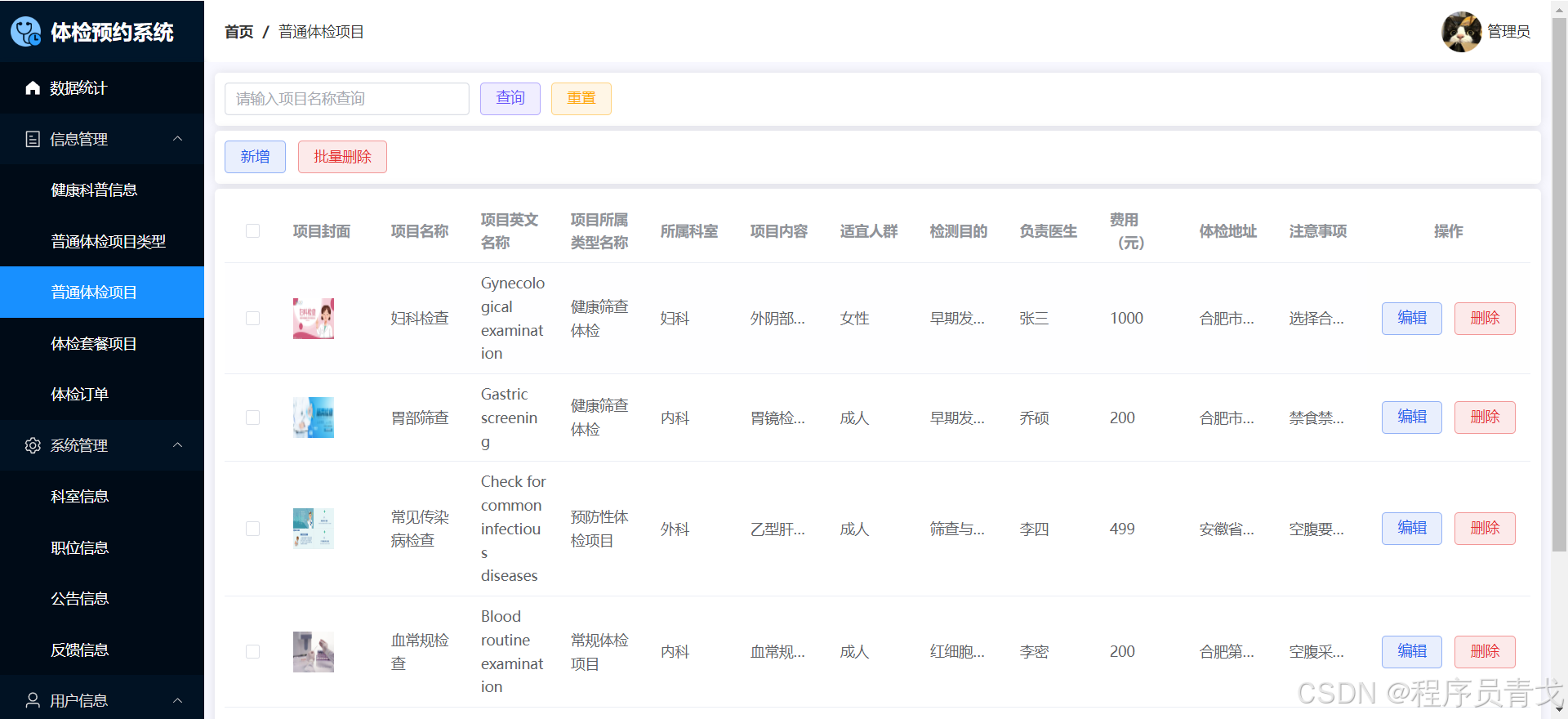Open cover thumbnail of 胃部筛查

pyautogui.click(x=314, y=418)
